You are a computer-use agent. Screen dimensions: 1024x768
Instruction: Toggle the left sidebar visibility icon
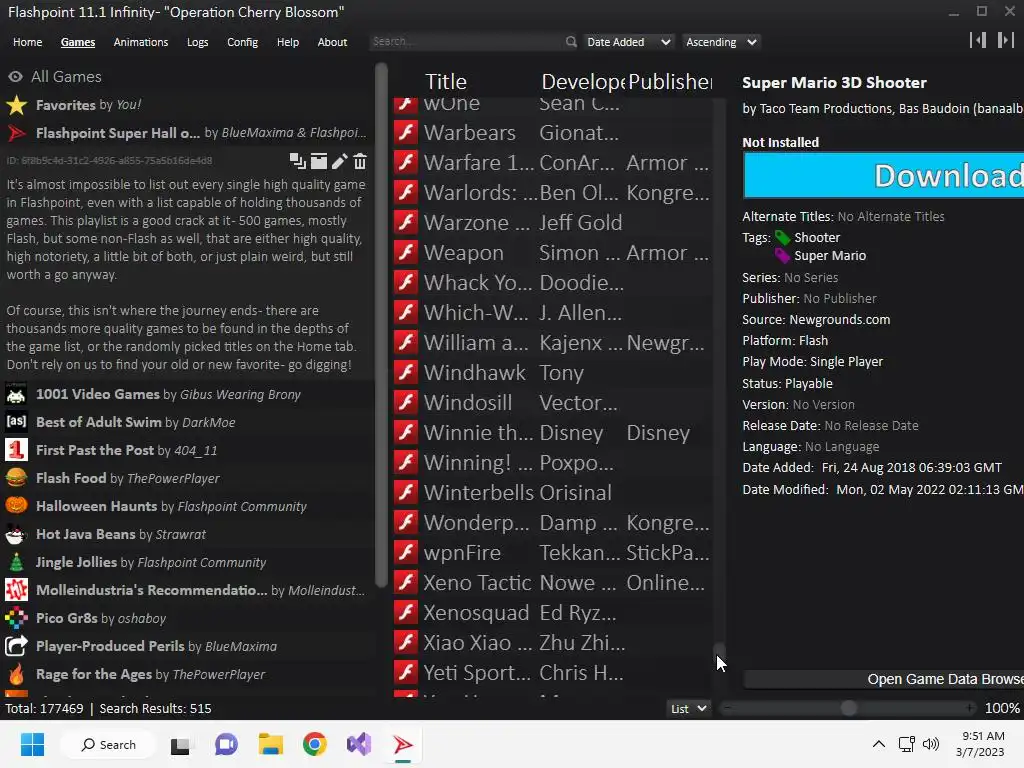978,40
